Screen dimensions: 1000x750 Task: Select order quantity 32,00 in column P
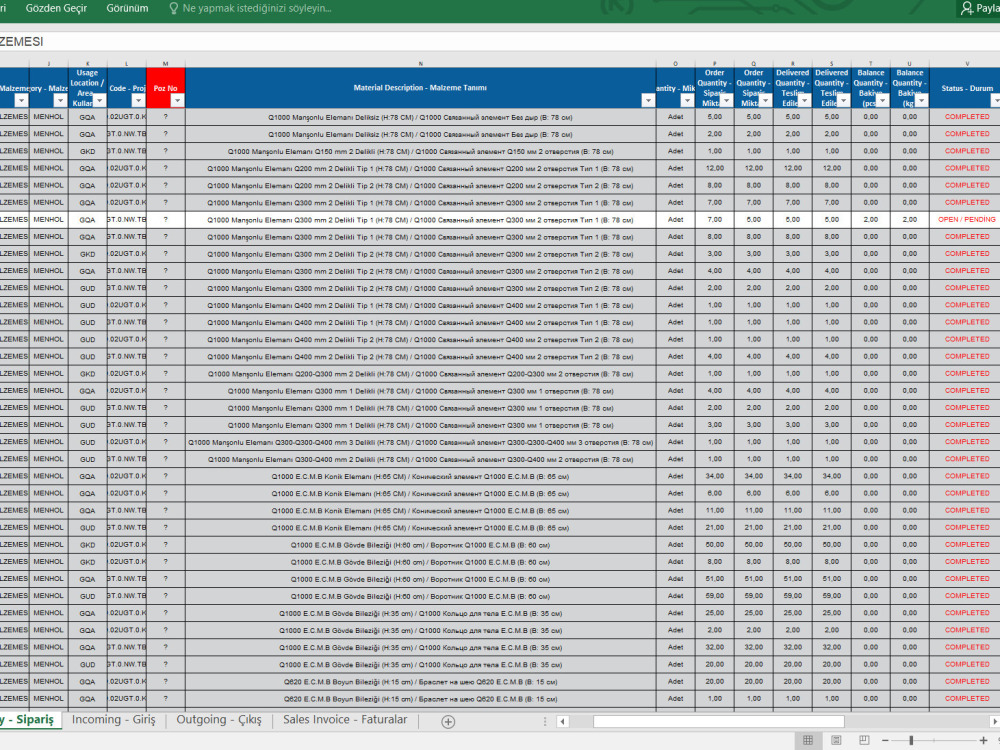[x=714, y=647]
